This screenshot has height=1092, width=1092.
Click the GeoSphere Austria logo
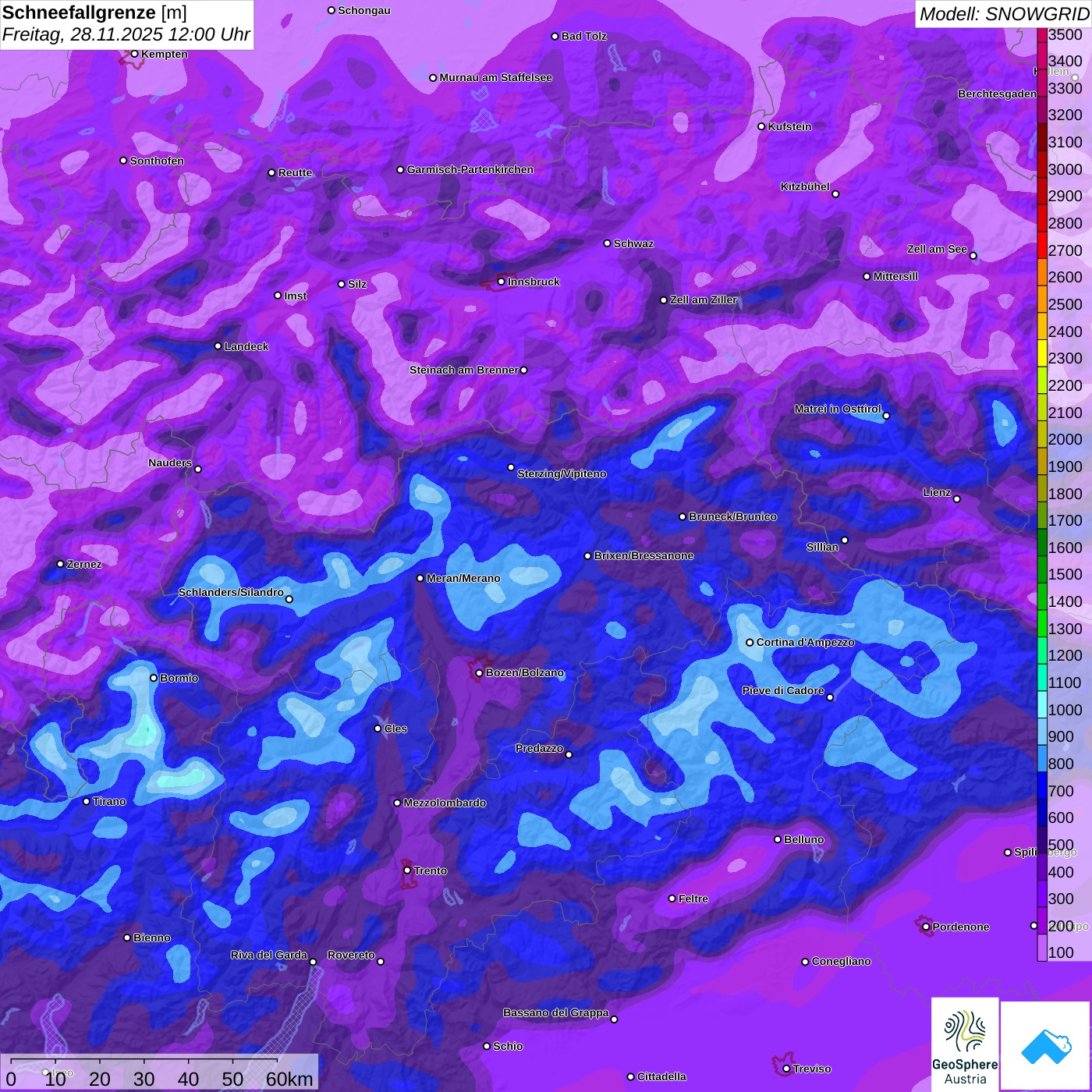pyautogui.click(x=965, y=1044)
